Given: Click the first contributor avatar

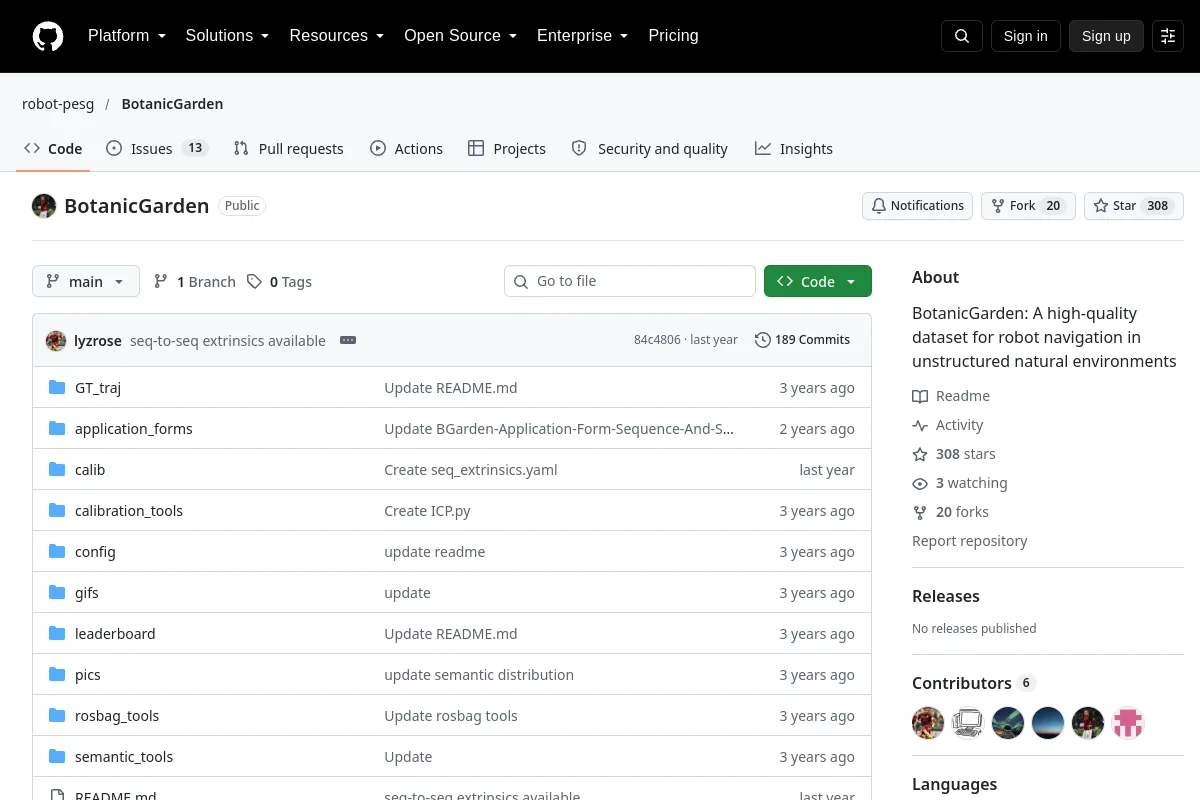Looking at the screenshot, I should [928, 723].
